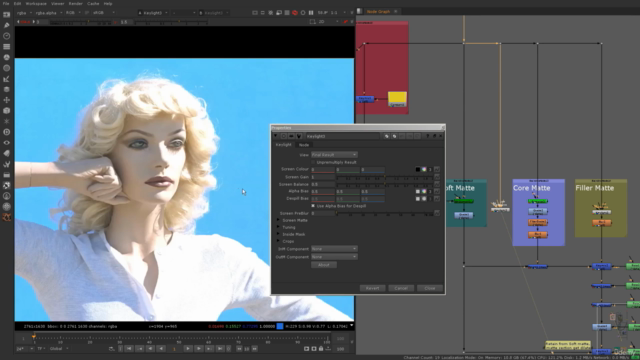Click the Core Matte backdrop title

531,188
